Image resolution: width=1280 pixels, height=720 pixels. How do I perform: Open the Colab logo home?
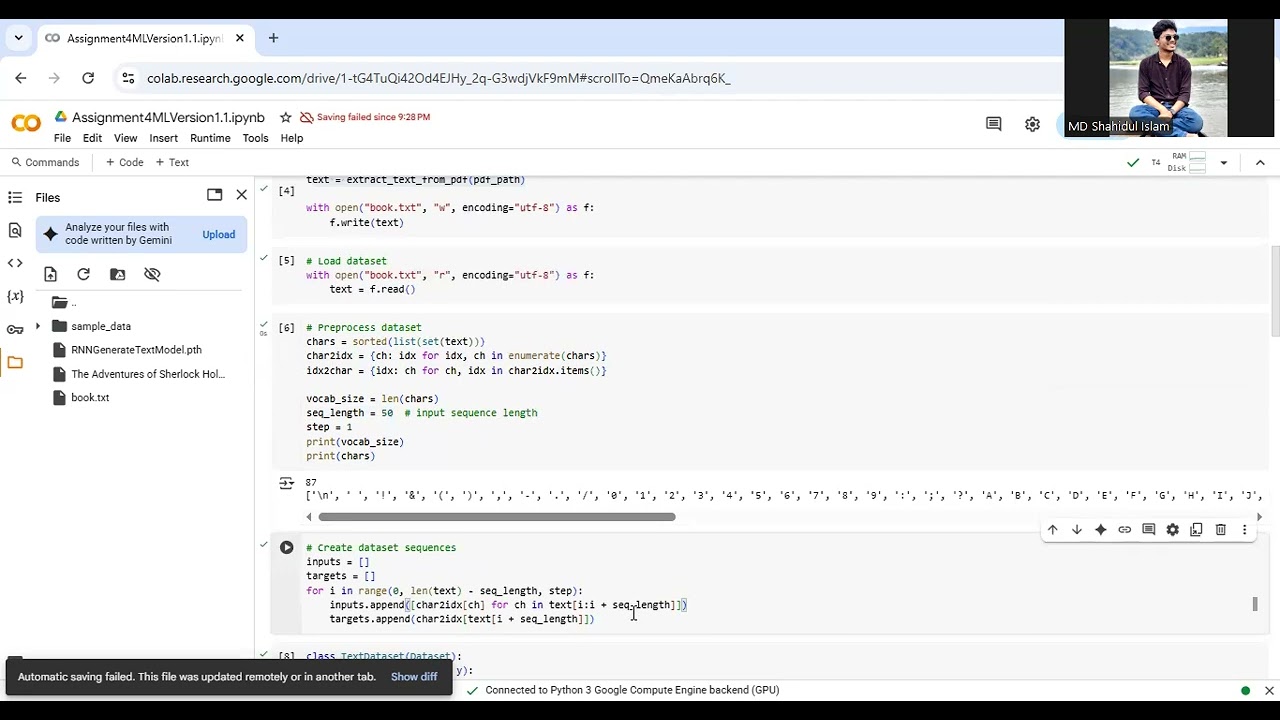(x=26, y=124)
